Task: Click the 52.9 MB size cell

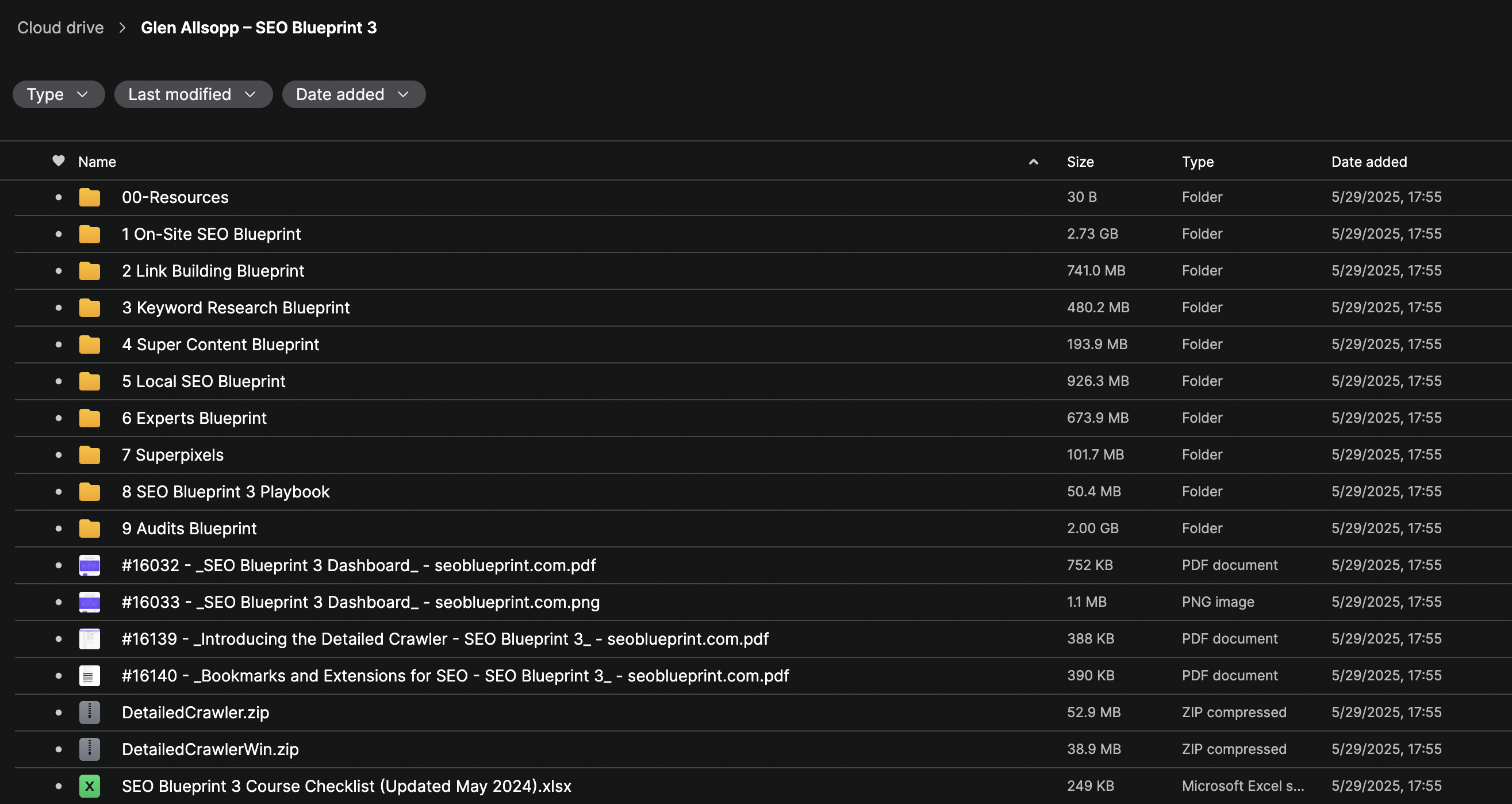Action: [x=1094, y=713]
